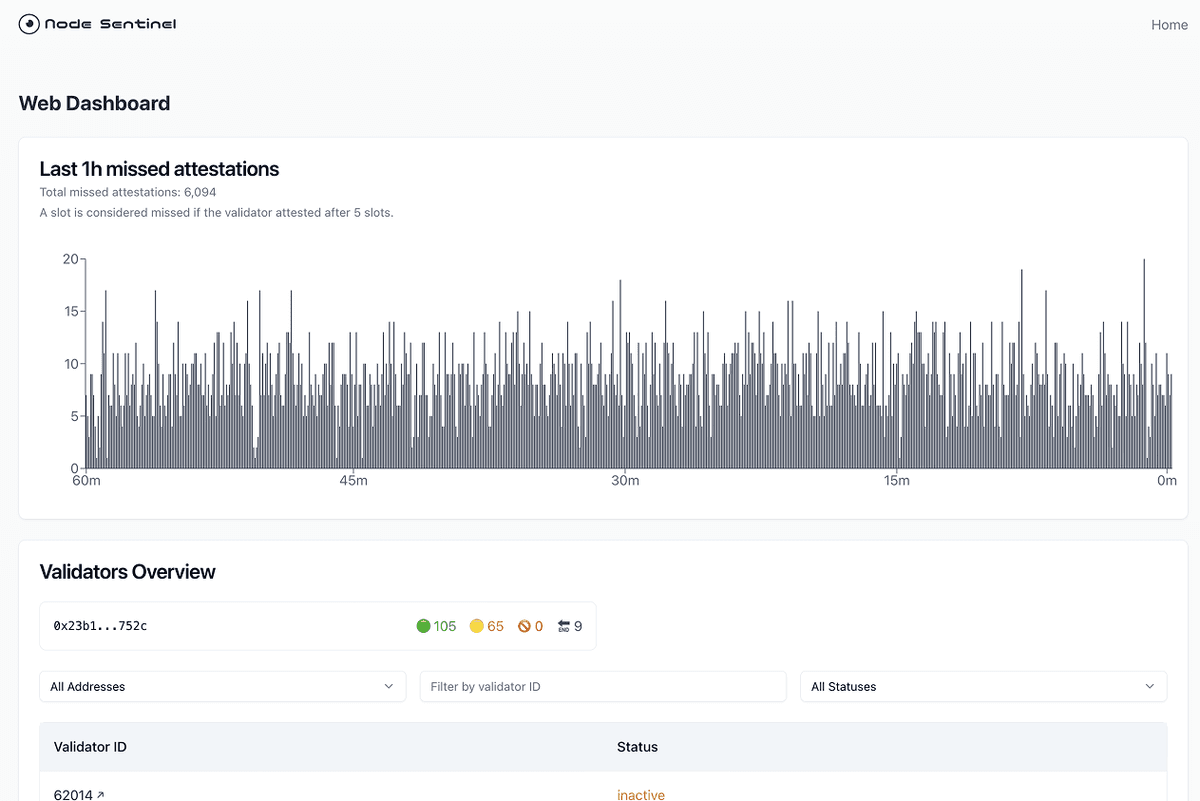
Task: Click the Web Dashboard page heading
Action: point(94,103)
